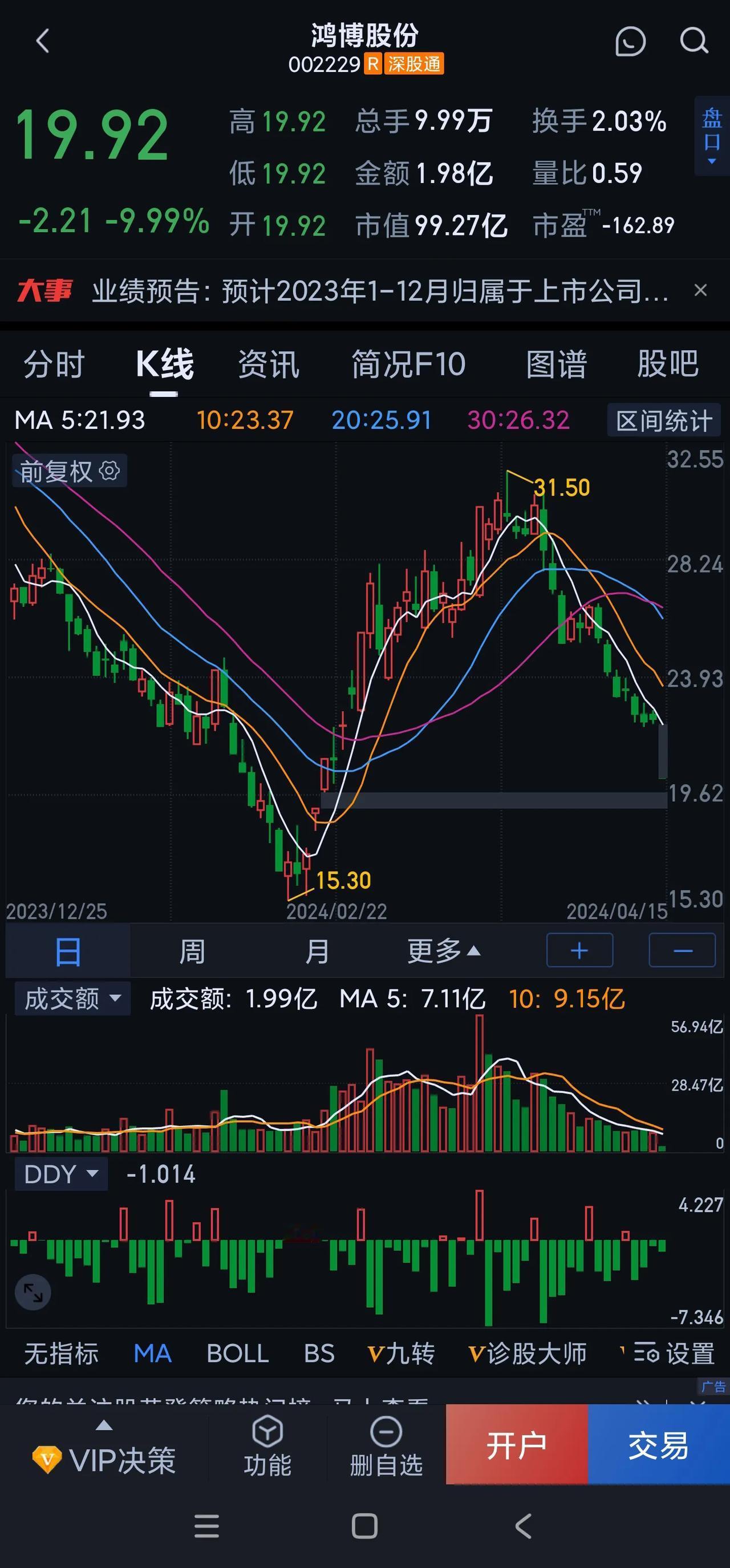
Task: Click the orange 10:23.37 MA value
Action: tap(245, 420)
